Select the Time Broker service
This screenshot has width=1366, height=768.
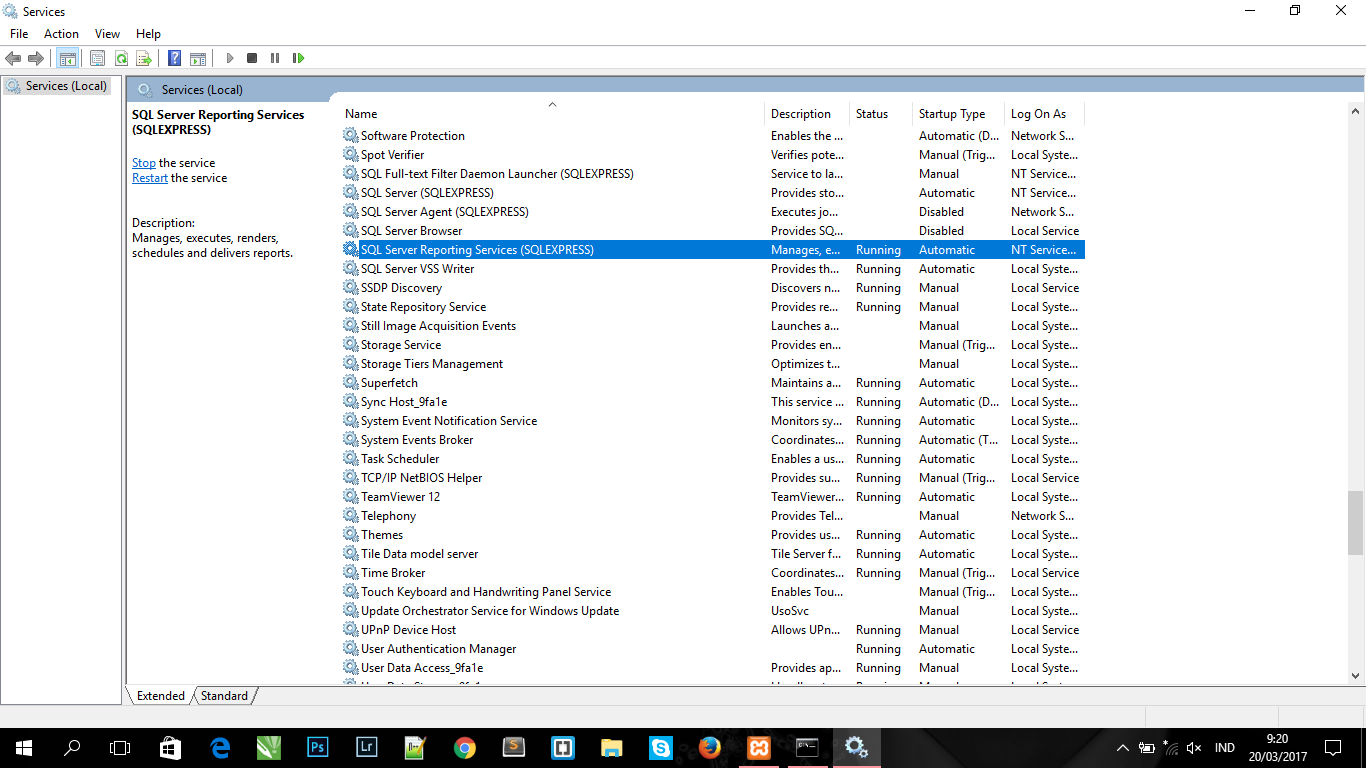(712, 573)
